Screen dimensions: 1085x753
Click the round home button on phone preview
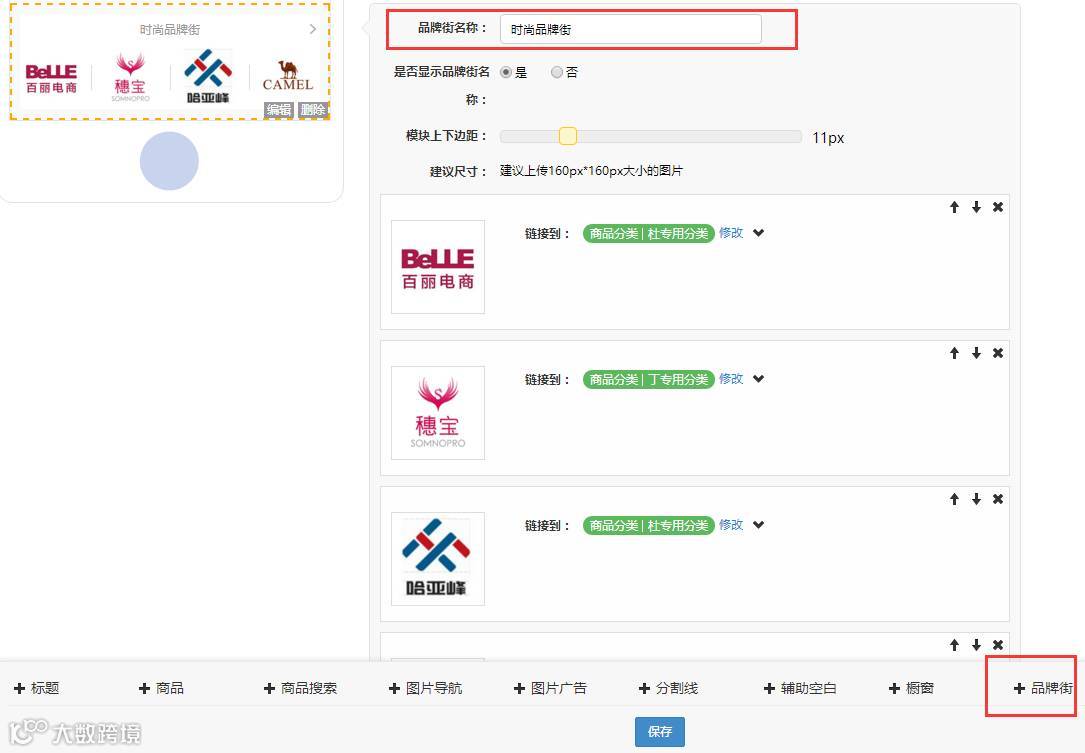169,161
